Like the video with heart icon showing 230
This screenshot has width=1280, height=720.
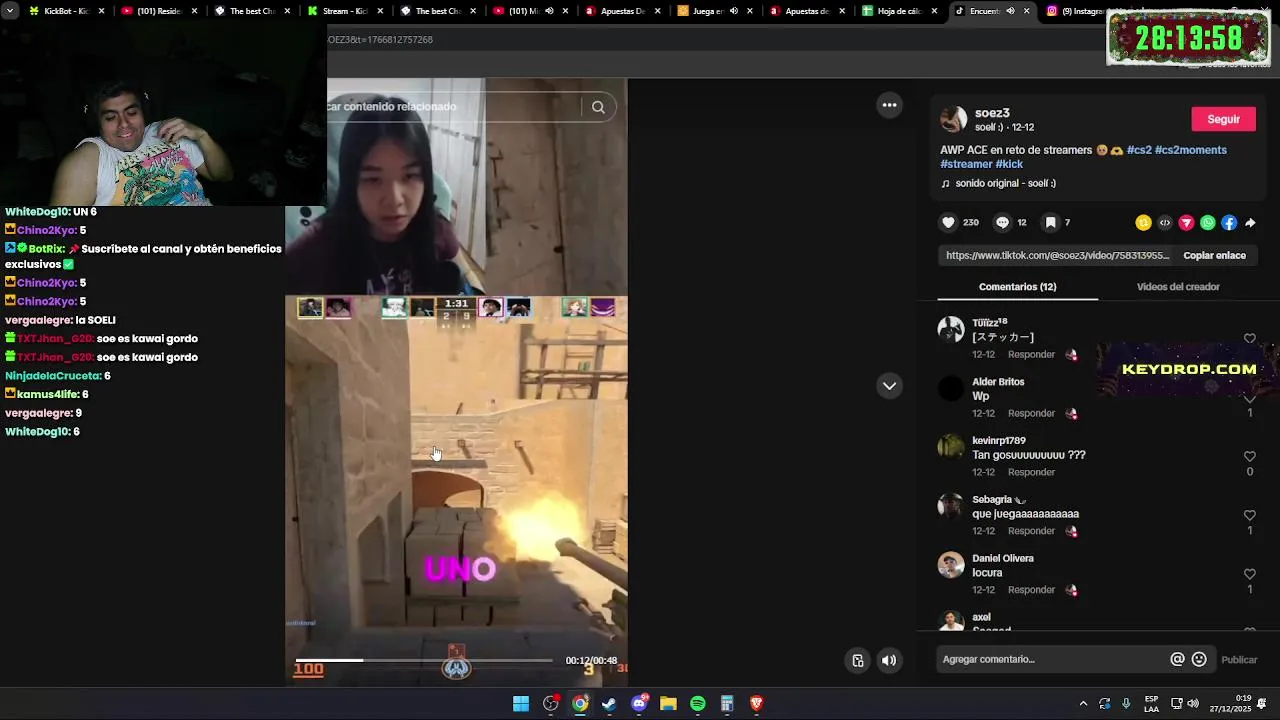(949, 223)
